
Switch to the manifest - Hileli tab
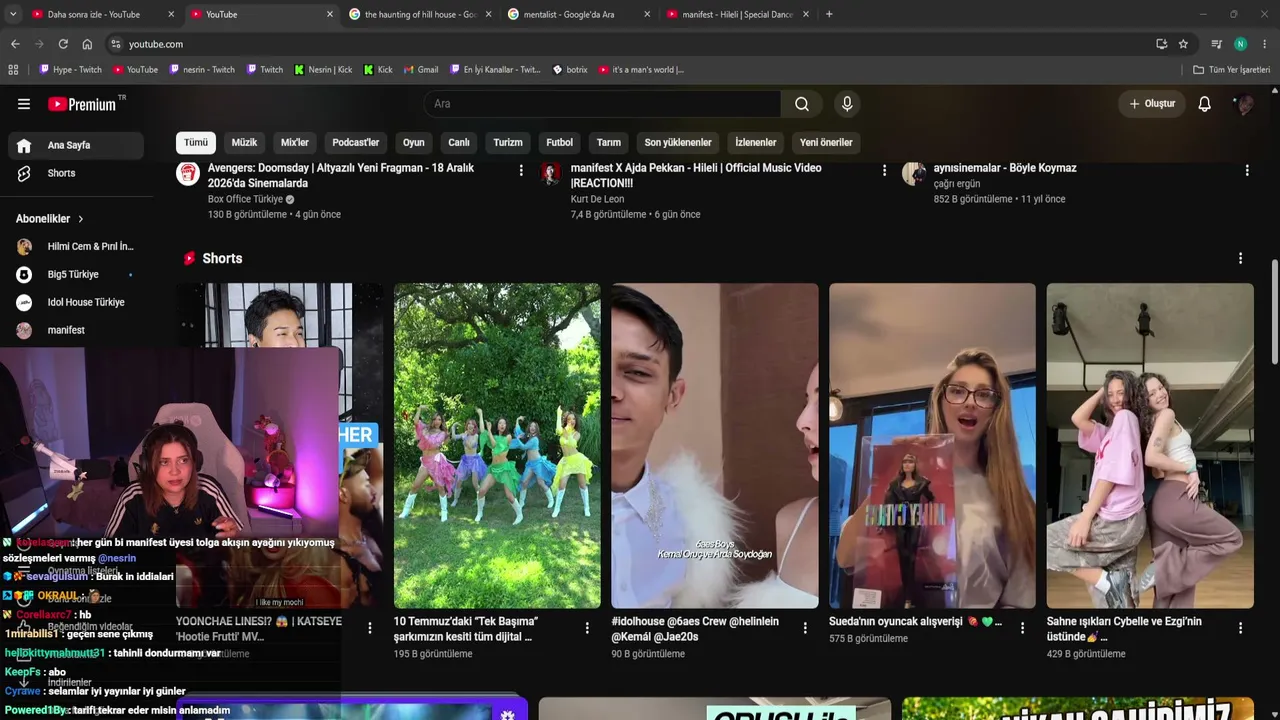pyautogui.click(x=736, y=14)
